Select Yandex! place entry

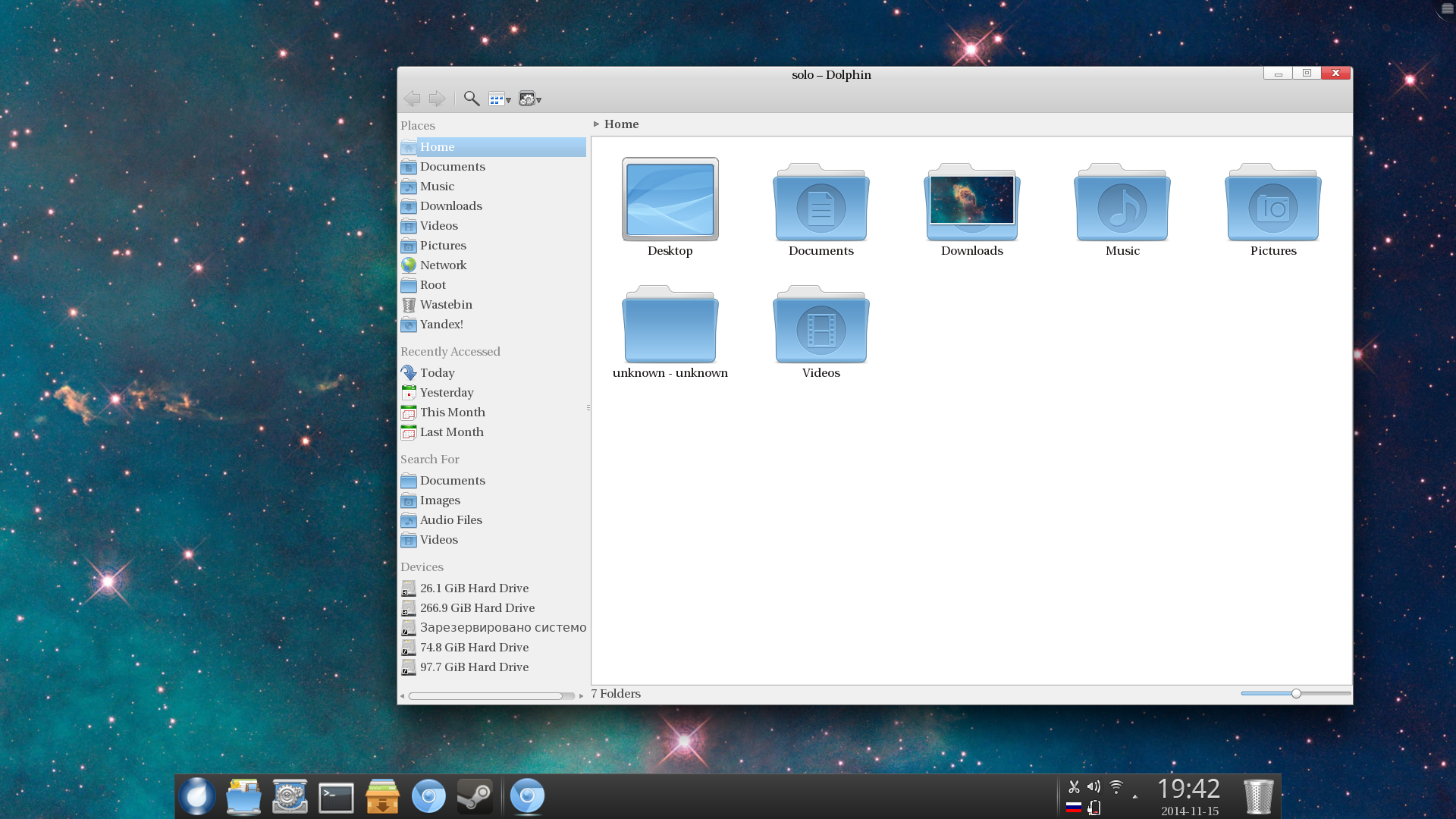441,324
